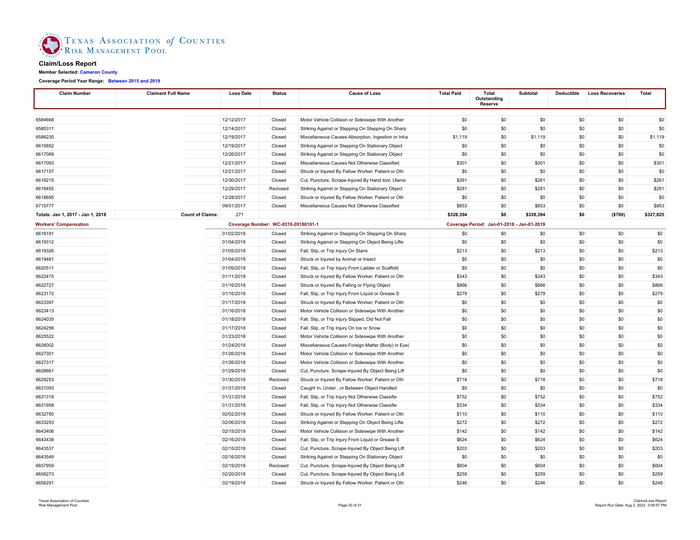This screenshot has width=700, height=540.
Task: Click the $327,625 grand total
Action: click(x=654, y=215)
